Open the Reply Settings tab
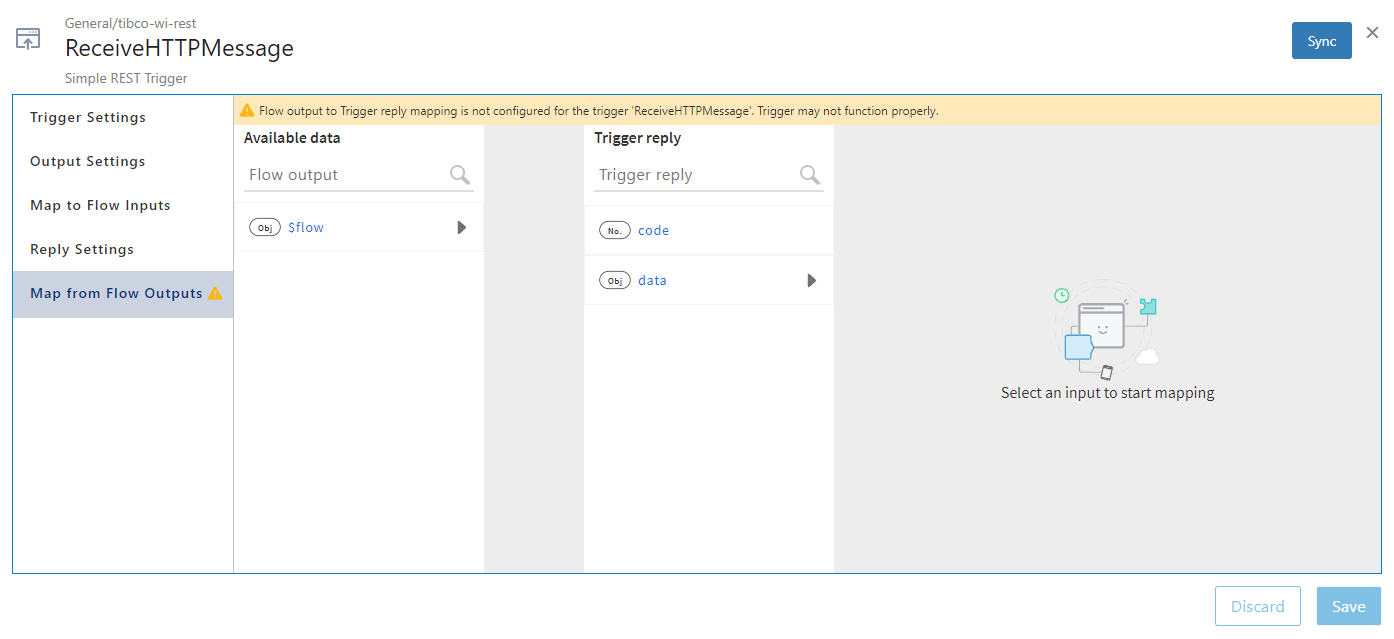The height and width of the screenshot is (639, 1394). pyautogui.click(x=82, y=249)
